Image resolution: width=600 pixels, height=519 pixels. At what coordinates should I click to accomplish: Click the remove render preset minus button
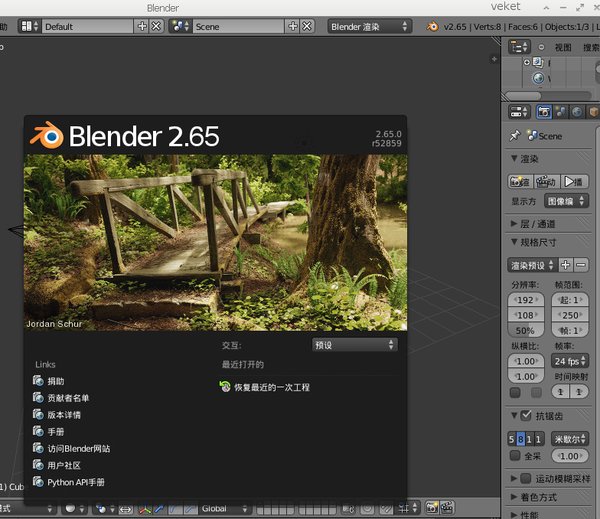[581, 265]
